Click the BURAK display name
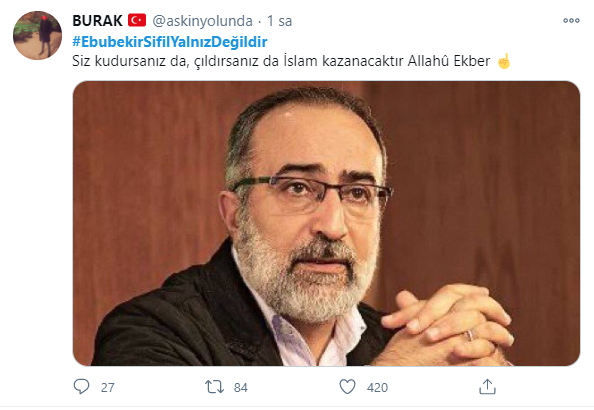 [97, 20]
